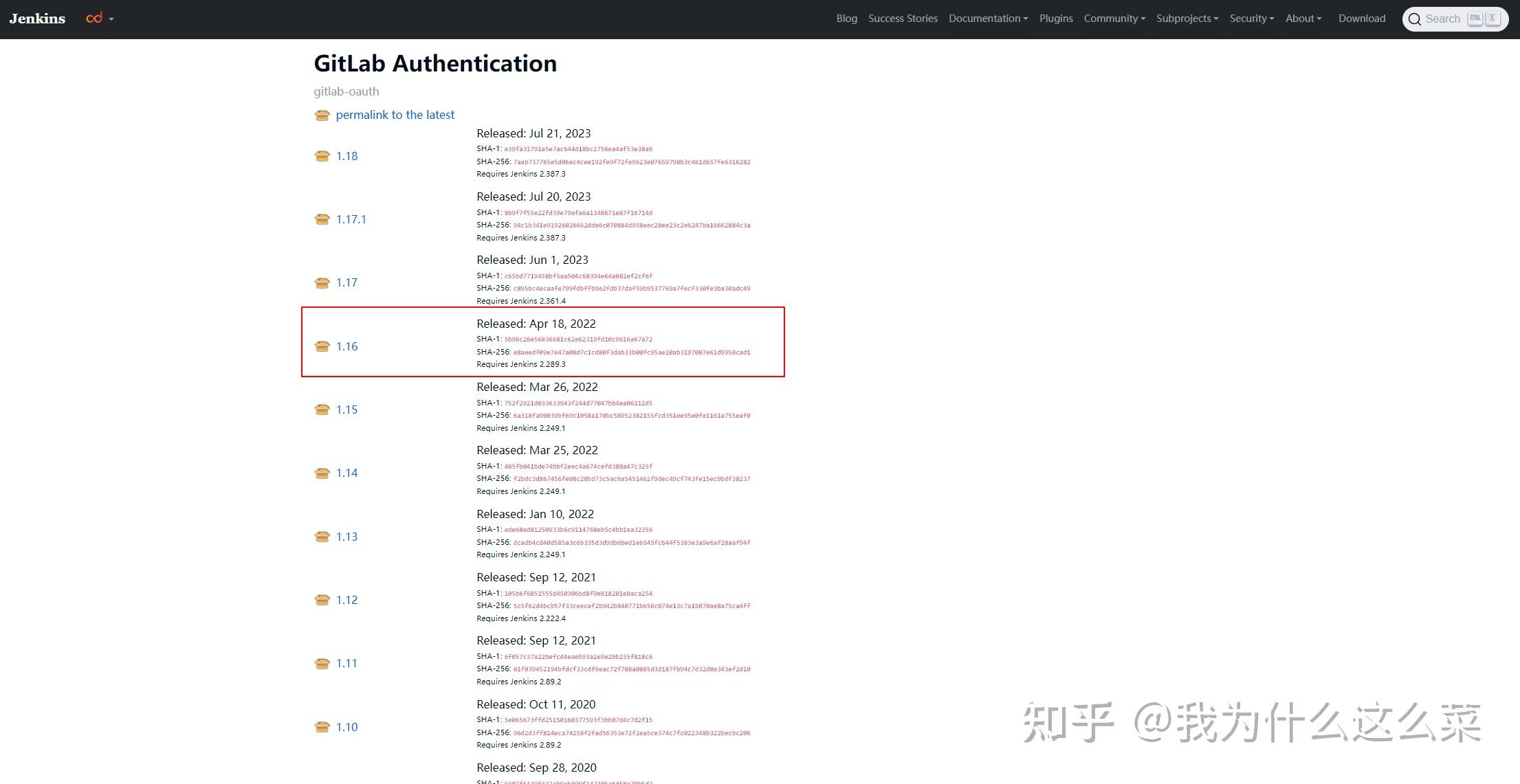The image size is (1520, 784).
Task: Open the Blog menu item
Action: coord(846,19)
